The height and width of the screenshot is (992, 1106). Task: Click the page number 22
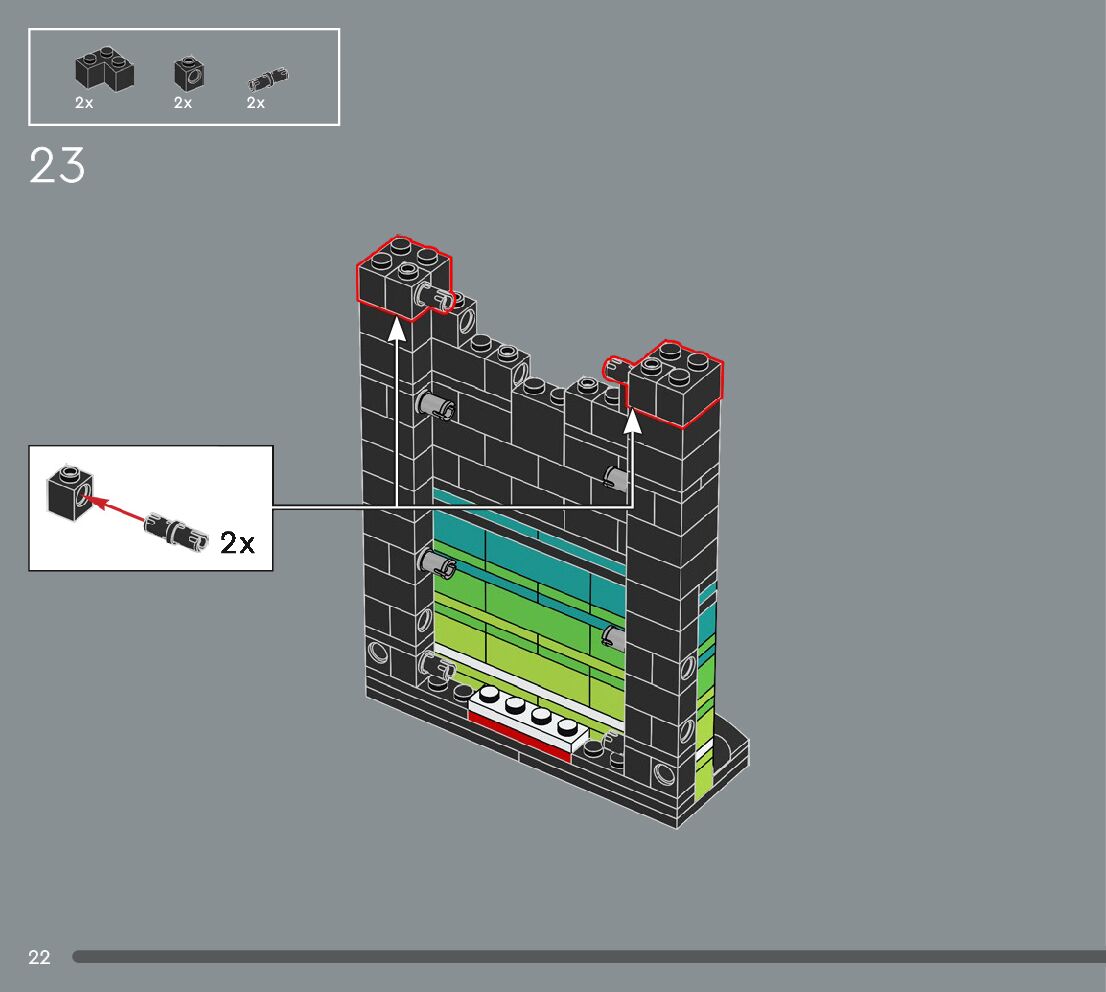coord(39,957)
